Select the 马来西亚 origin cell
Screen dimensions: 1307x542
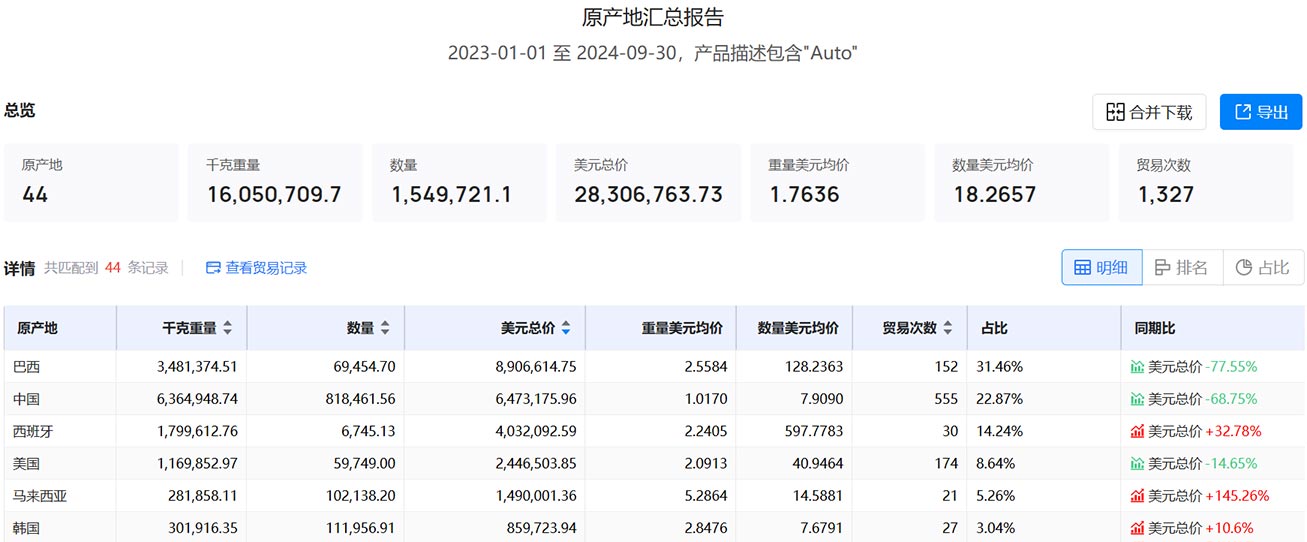pos(60,496)
